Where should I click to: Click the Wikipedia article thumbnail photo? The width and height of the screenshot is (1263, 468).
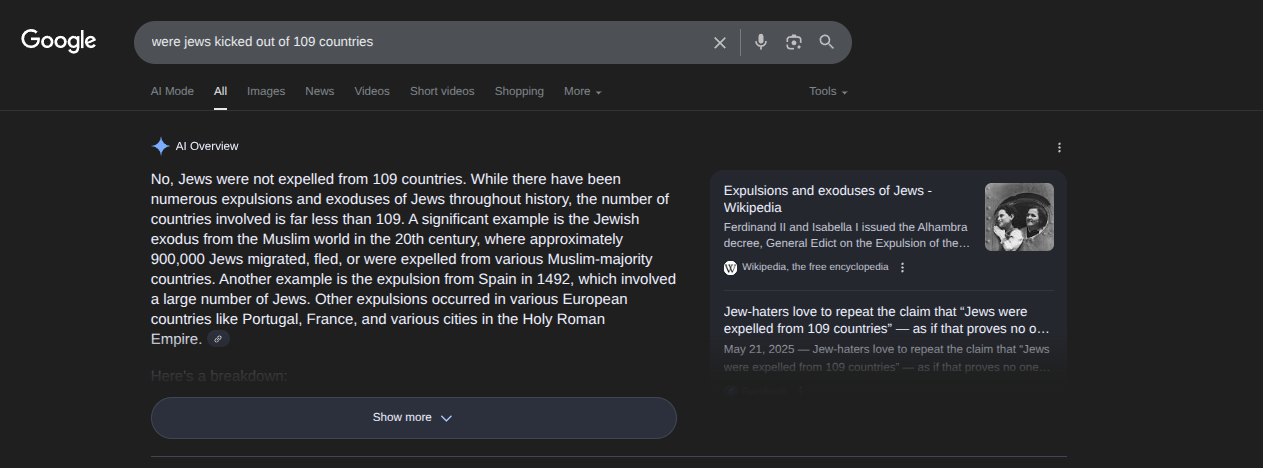pos(1019,217)
